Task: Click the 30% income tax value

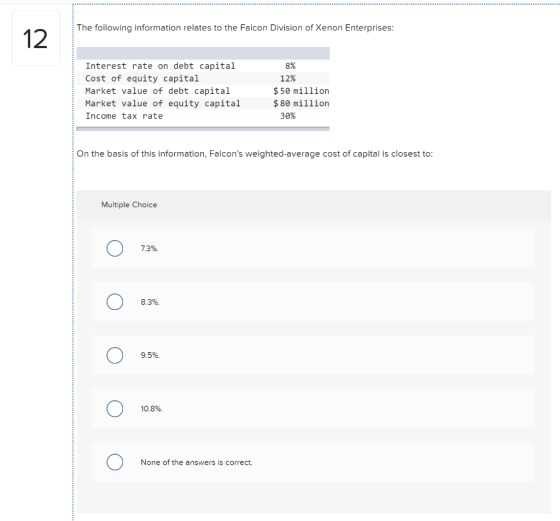Action: [x=288, y=116]
